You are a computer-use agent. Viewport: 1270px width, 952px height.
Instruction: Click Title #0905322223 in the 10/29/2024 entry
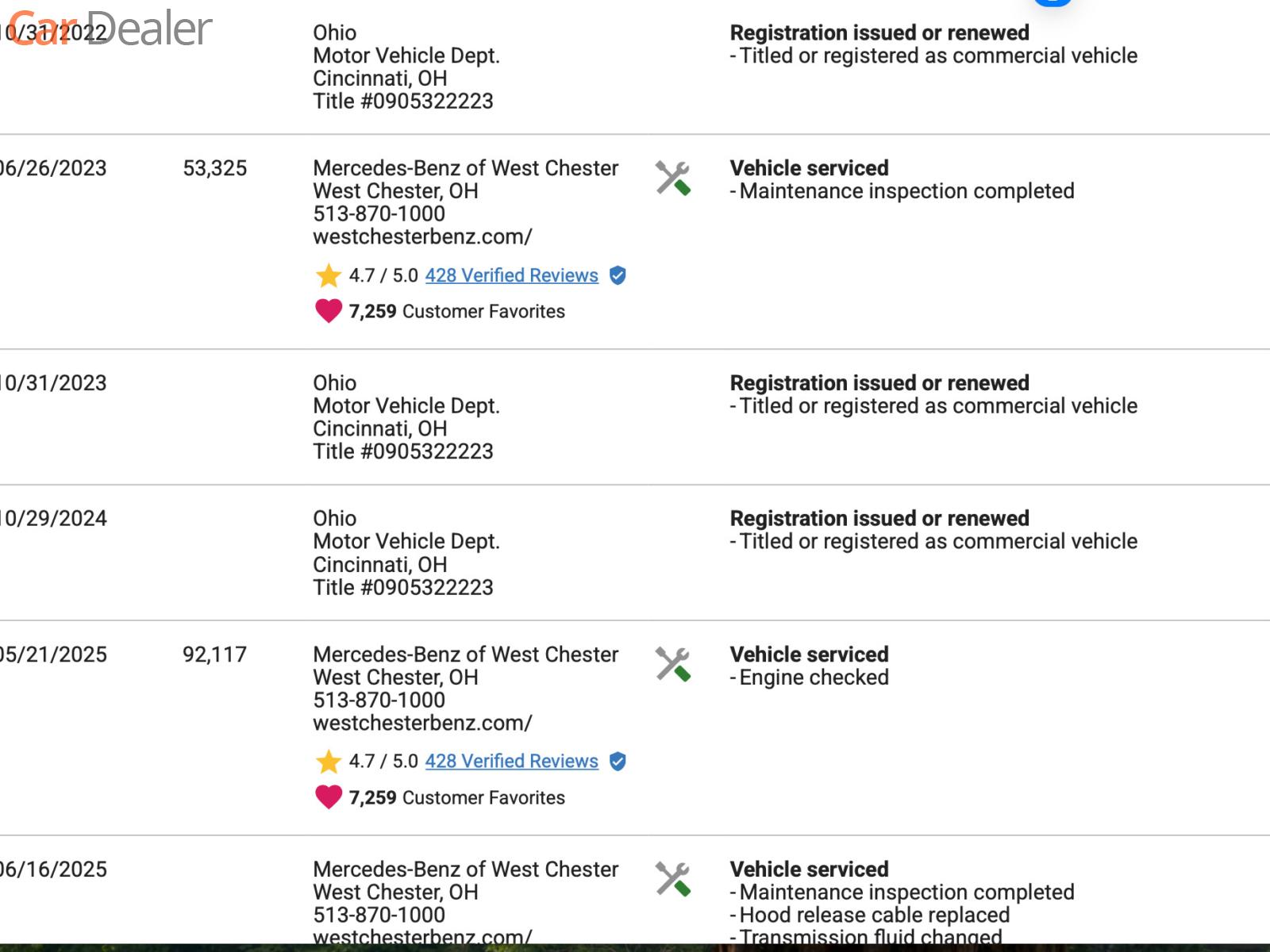[x=402, y=587]
